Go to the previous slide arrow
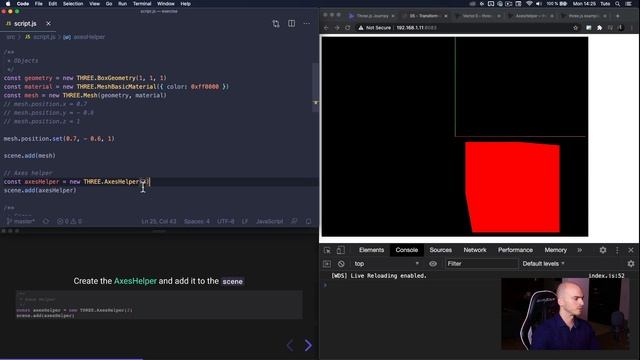This screenshot has width=640, height=360. (x=290, y=345)
